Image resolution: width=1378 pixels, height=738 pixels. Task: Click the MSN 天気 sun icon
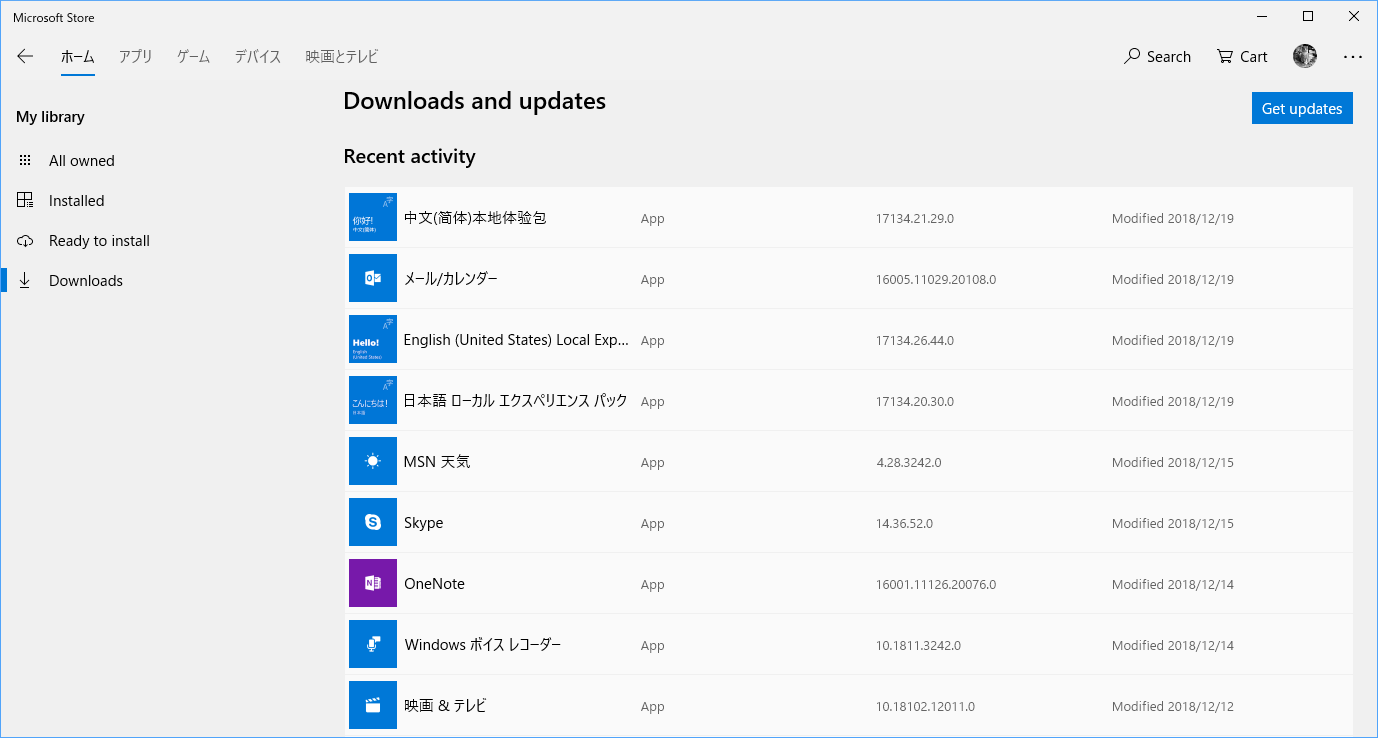(x=373, y=461)
